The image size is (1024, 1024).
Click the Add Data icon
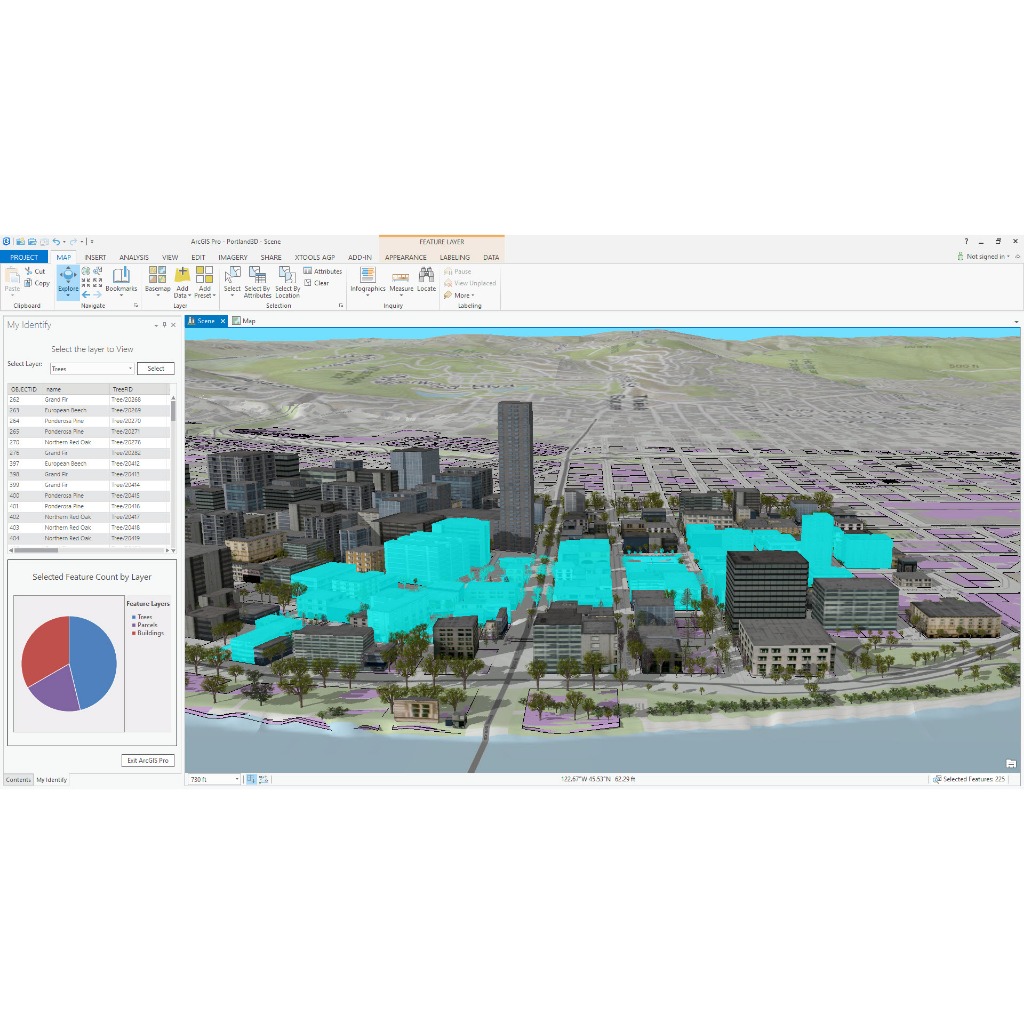(182, 274)
